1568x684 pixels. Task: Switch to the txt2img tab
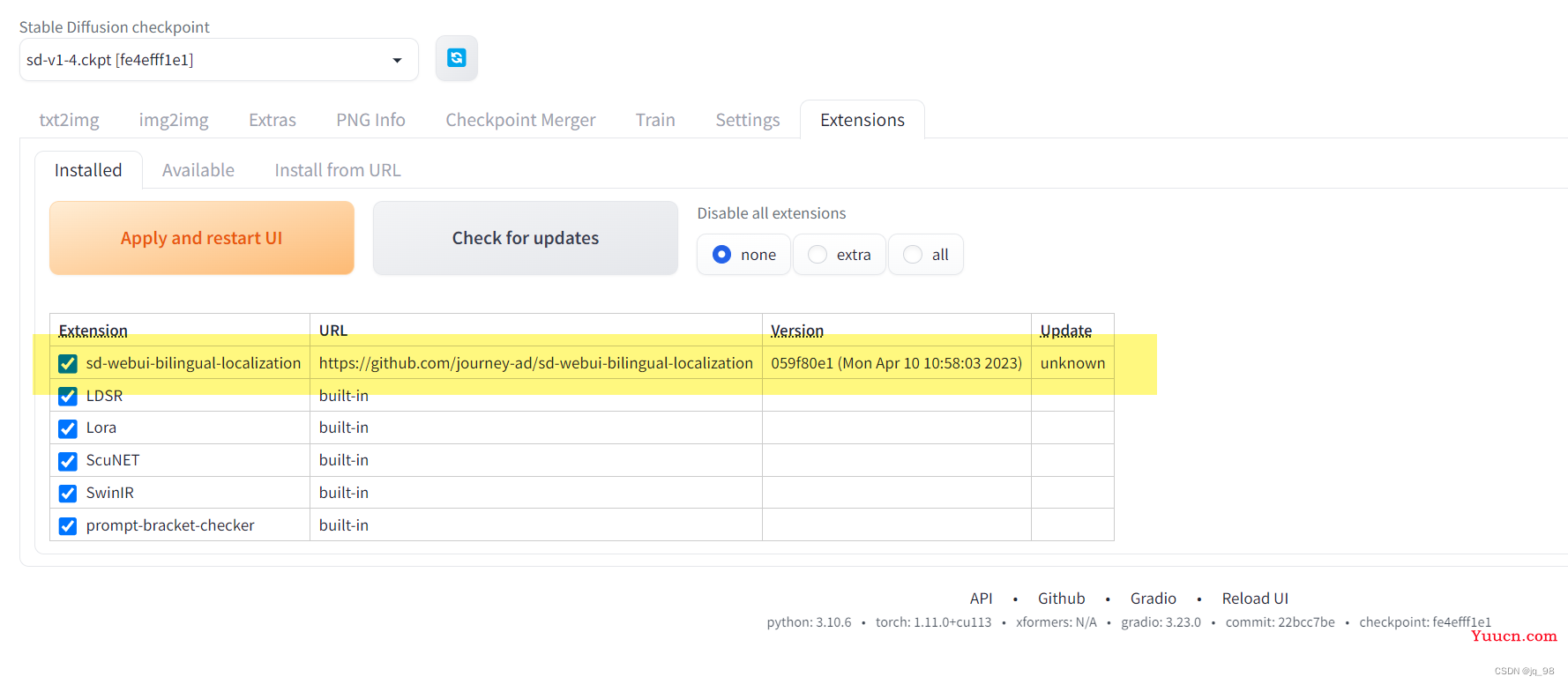(x=69, y=120)
